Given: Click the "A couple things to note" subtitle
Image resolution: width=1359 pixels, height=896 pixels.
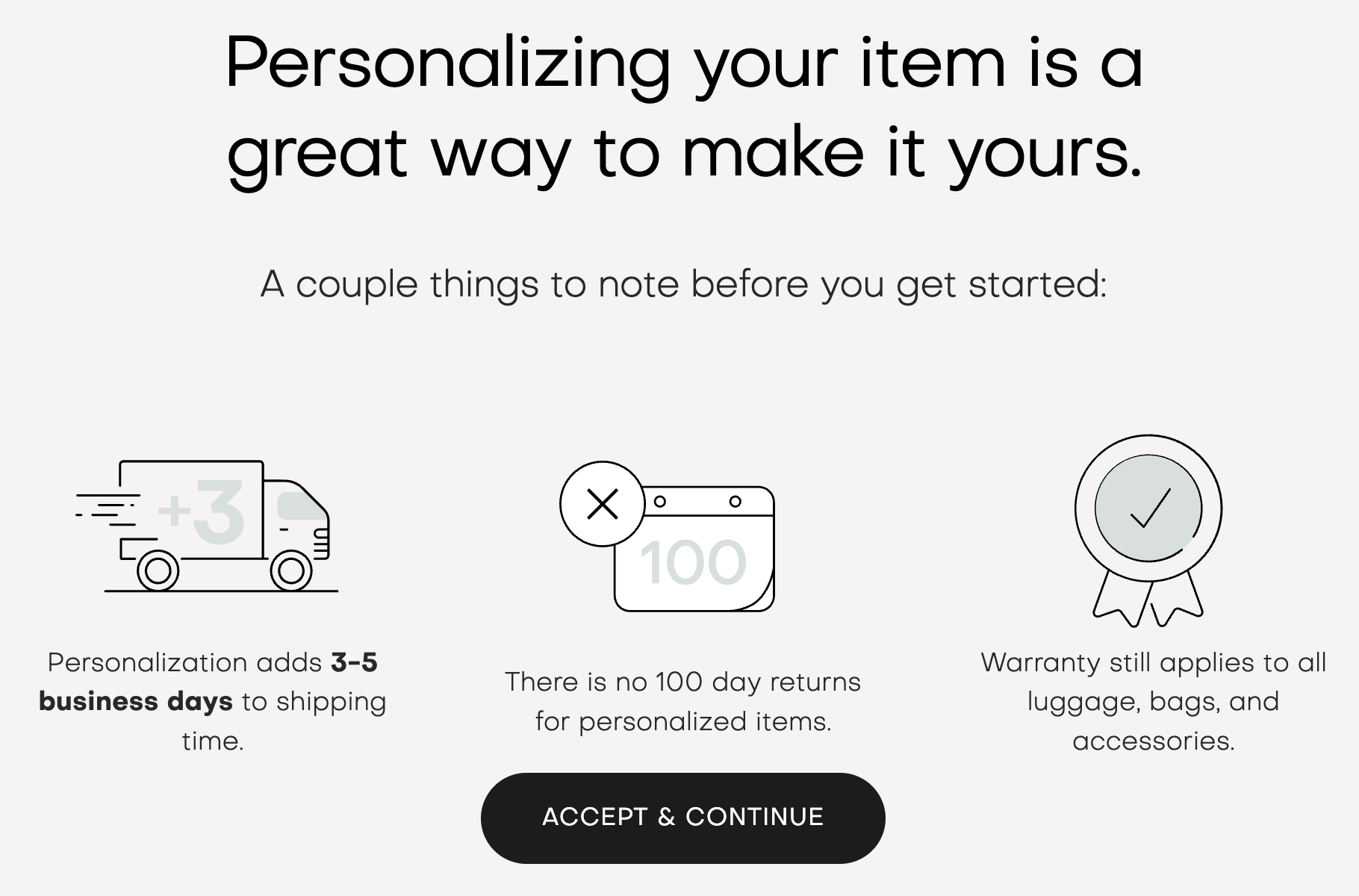Looking at the screenshot, I should (683, 284).
